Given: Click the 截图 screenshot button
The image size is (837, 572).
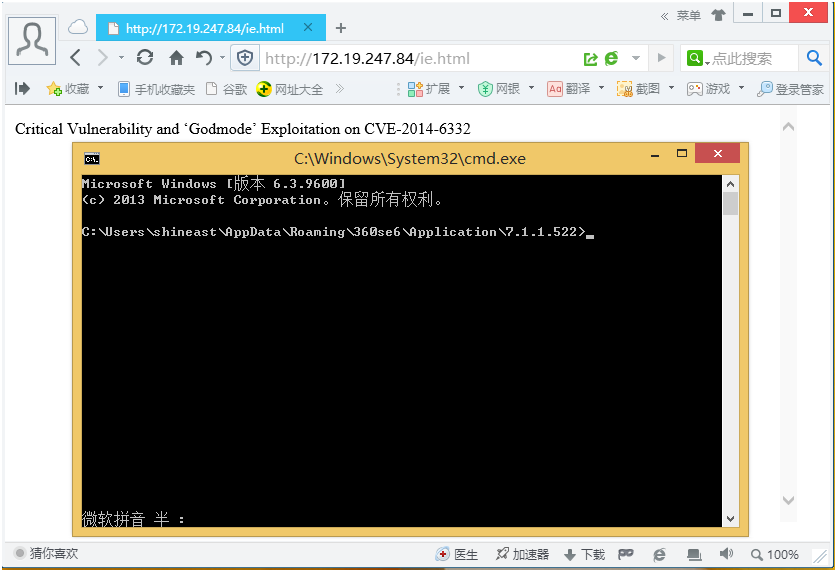Looking at the screenshot, I should tap(638, 89).
